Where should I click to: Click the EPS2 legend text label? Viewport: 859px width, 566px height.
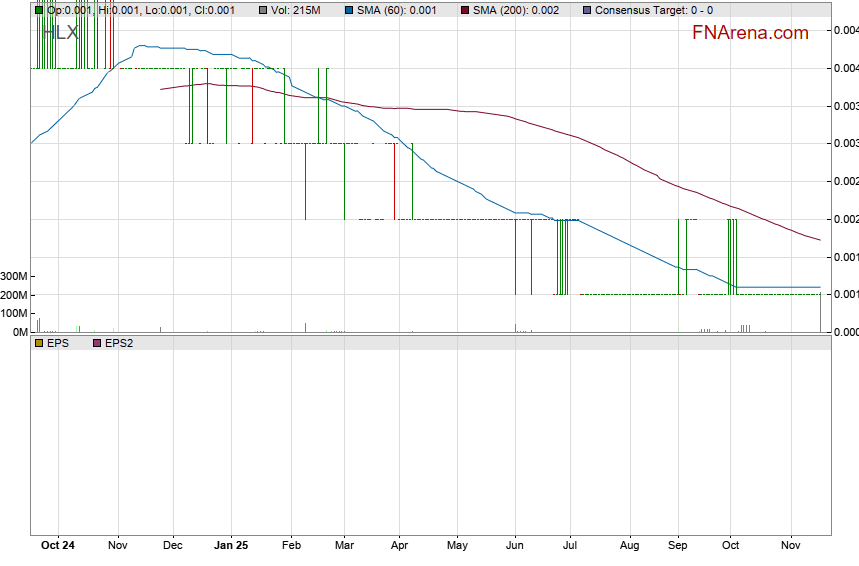pyautogui.click(x=119, y=343)
